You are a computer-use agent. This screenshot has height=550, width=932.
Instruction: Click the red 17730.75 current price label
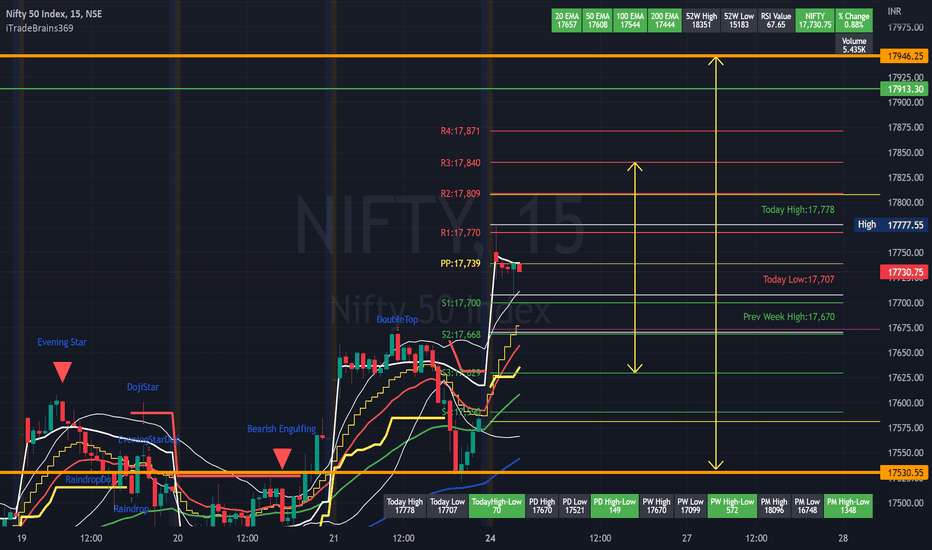905,272
